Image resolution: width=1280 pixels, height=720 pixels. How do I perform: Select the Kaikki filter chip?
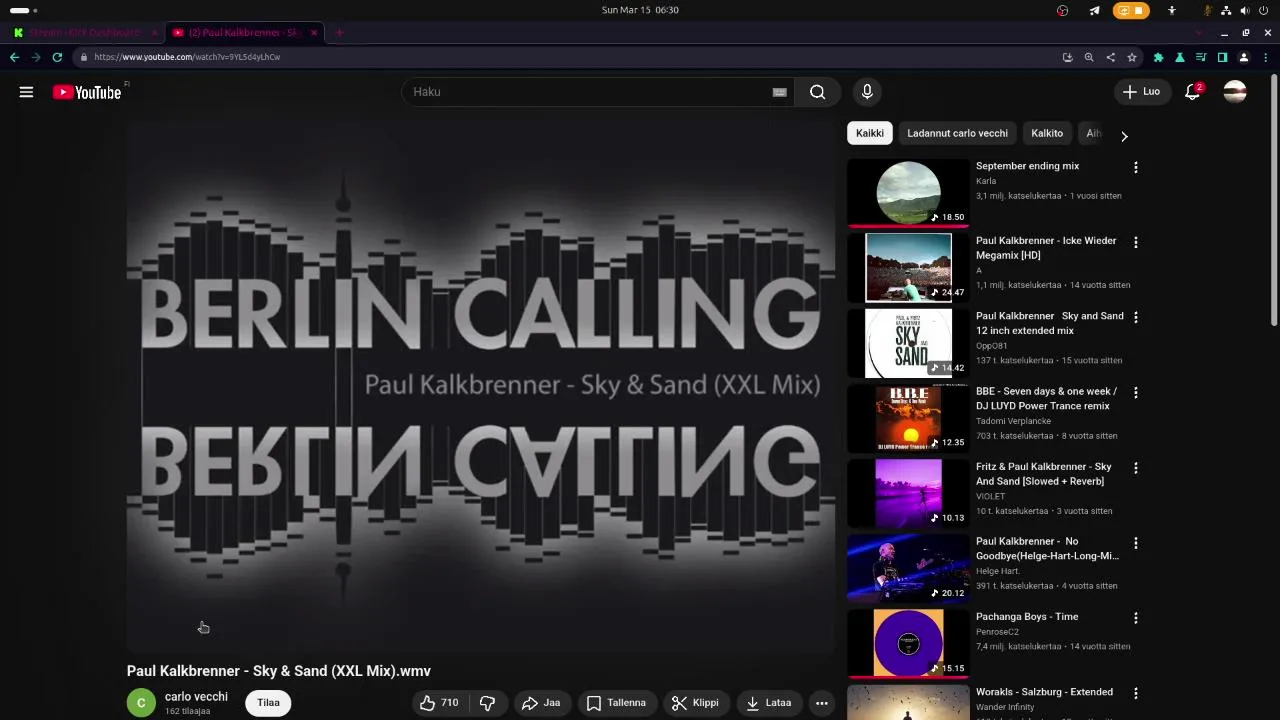pos(870,133)
